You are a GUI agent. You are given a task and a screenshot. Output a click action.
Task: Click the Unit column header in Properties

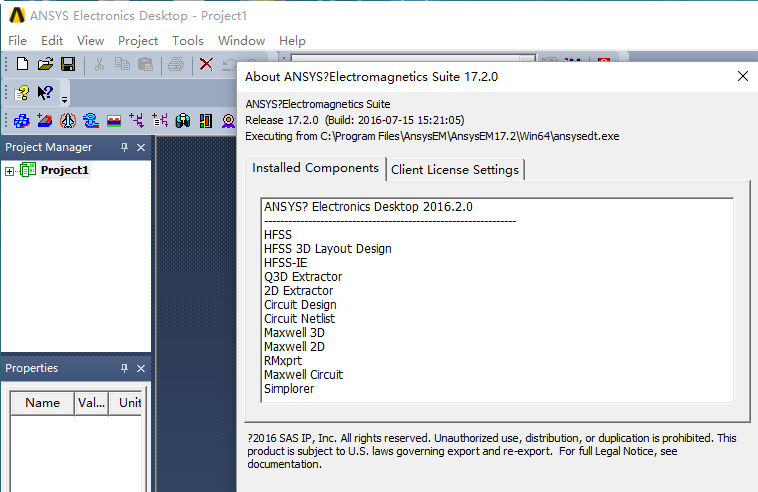coord(126,403)
